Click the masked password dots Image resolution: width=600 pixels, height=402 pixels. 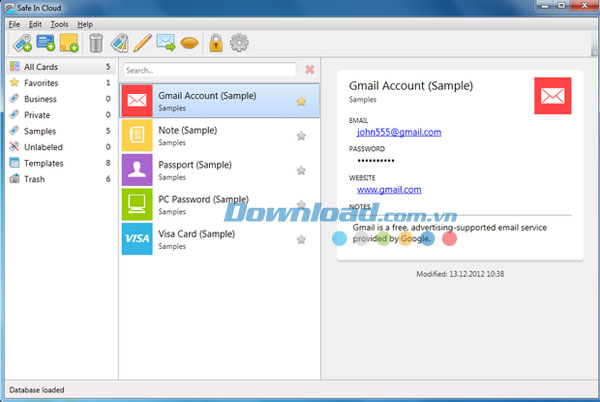[x=376, y=161]
